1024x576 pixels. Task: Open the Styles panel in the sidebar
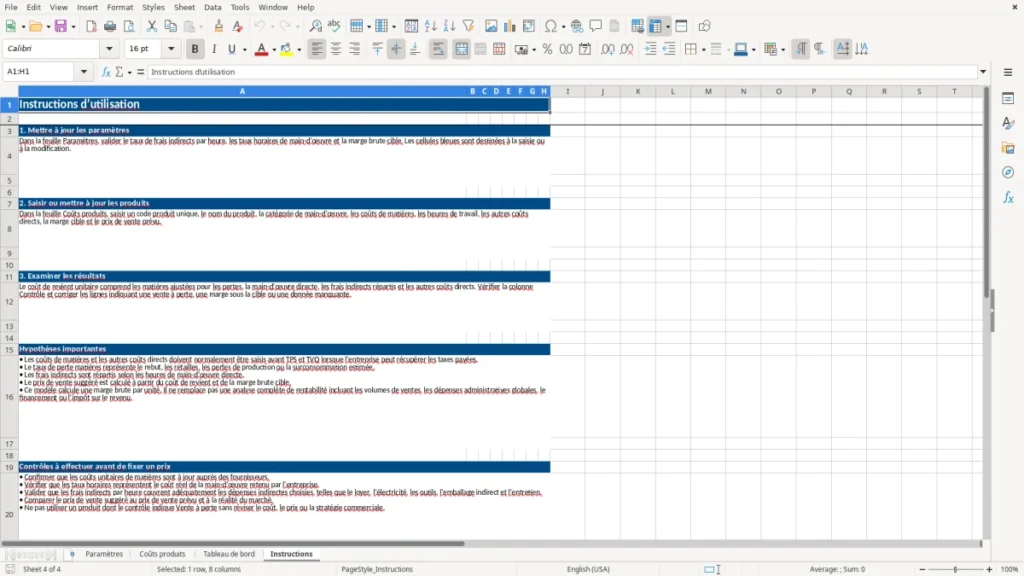coord(1008,123)
